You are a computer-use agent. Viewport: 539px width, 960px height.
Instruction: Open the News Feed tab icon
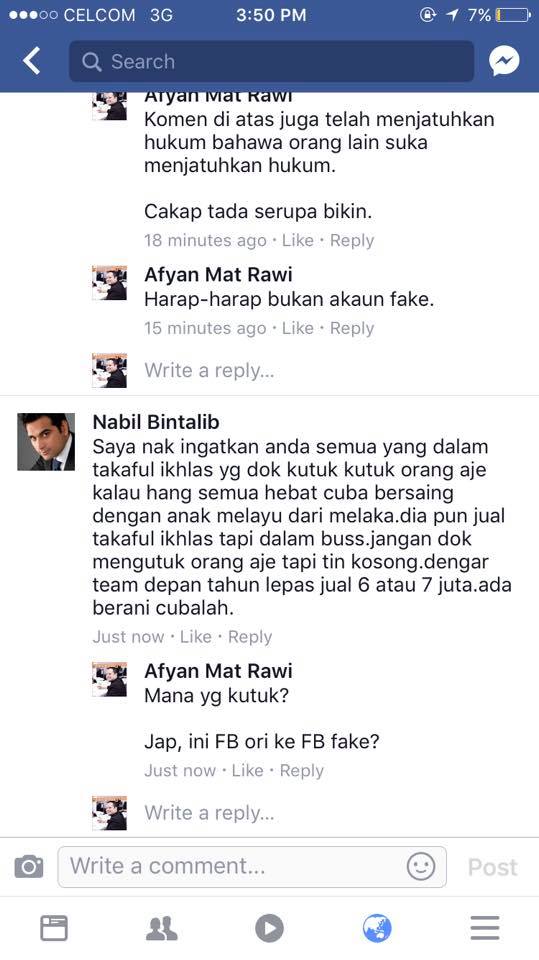(54, 928)
